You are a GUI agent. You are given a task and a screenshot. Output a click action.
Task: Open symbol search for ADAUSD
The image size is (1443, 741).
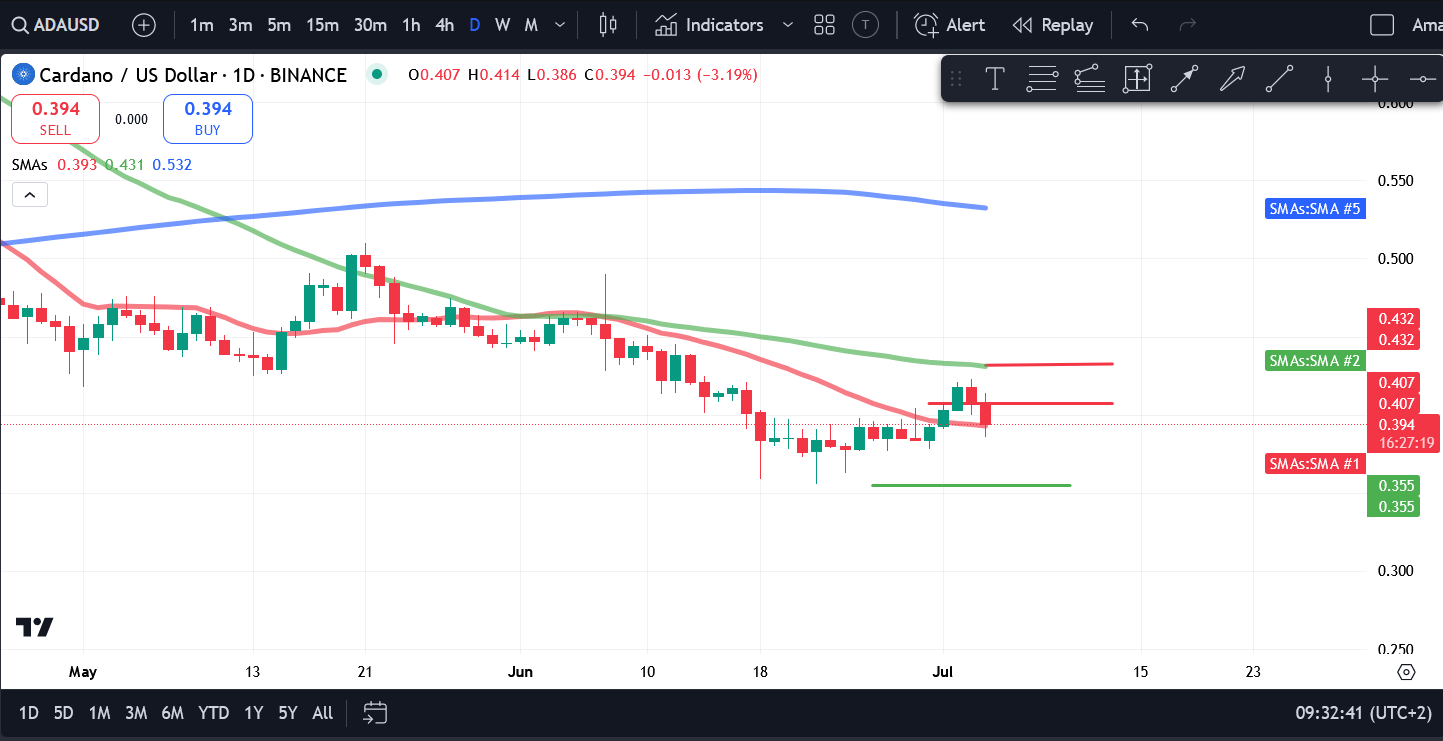[58, 25]
